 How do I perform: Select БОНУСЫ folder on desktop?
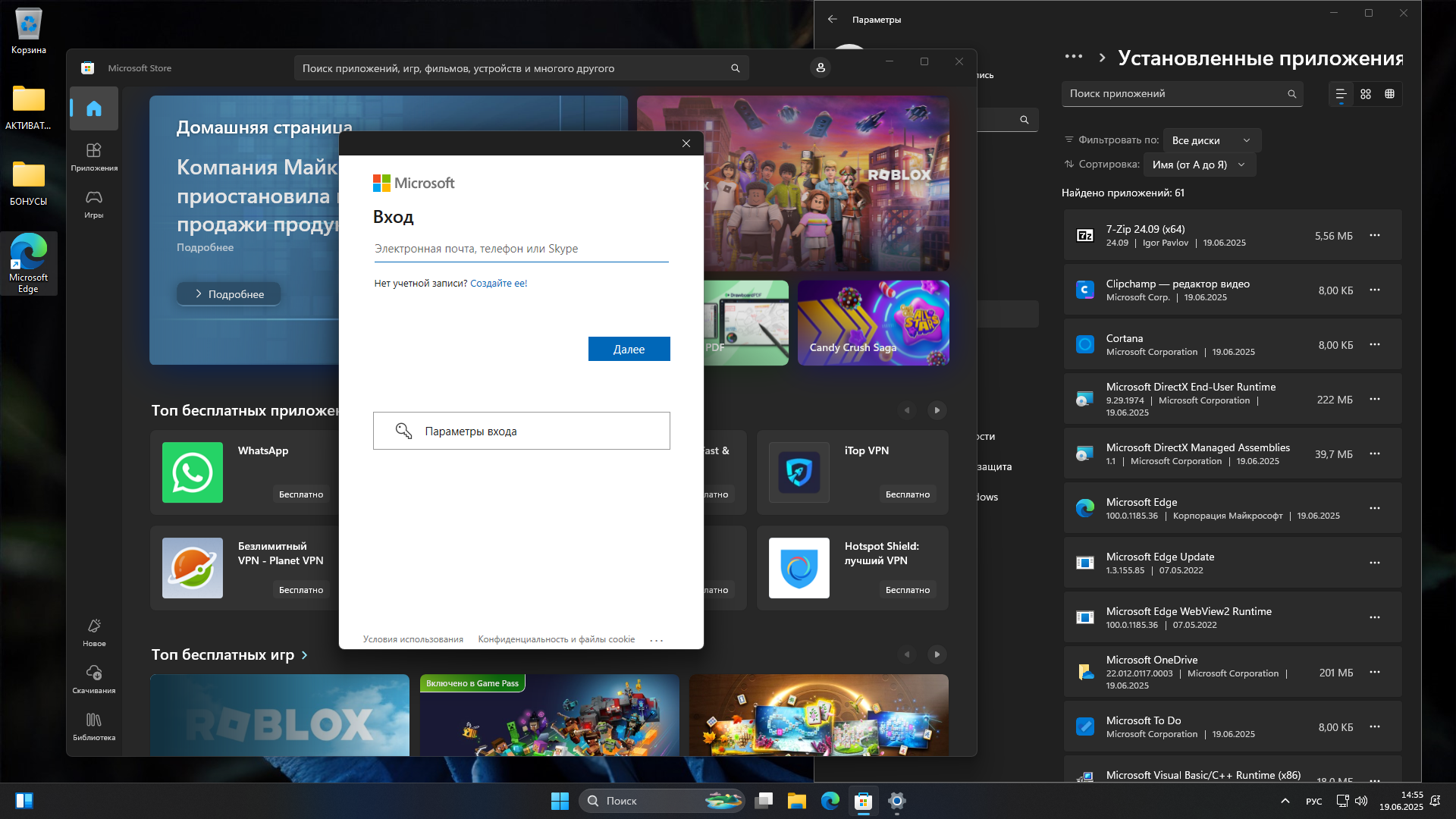[x=29, y=183]
